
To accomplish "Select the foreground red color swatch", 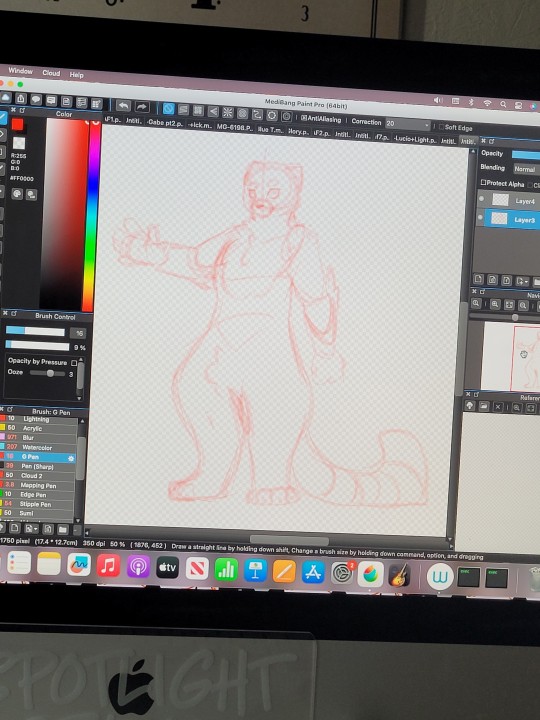I will tap(17, 124).
